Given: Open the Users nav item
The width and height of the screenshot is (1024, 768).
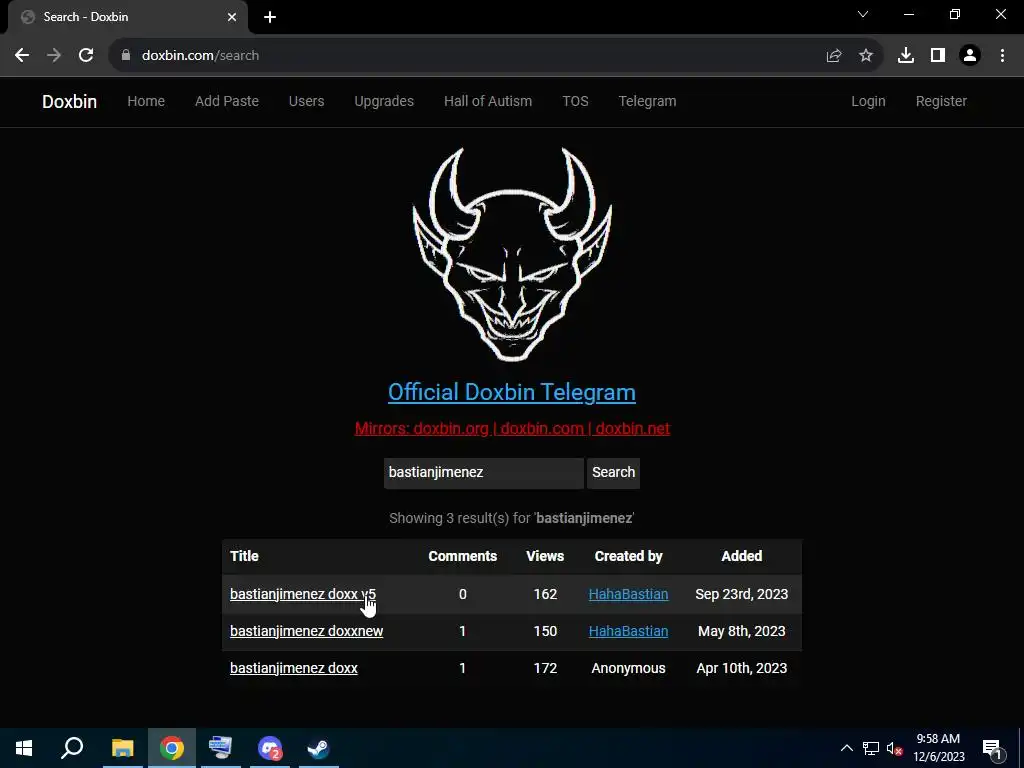Looking at the screenshot, I should [x=306, y=101].
